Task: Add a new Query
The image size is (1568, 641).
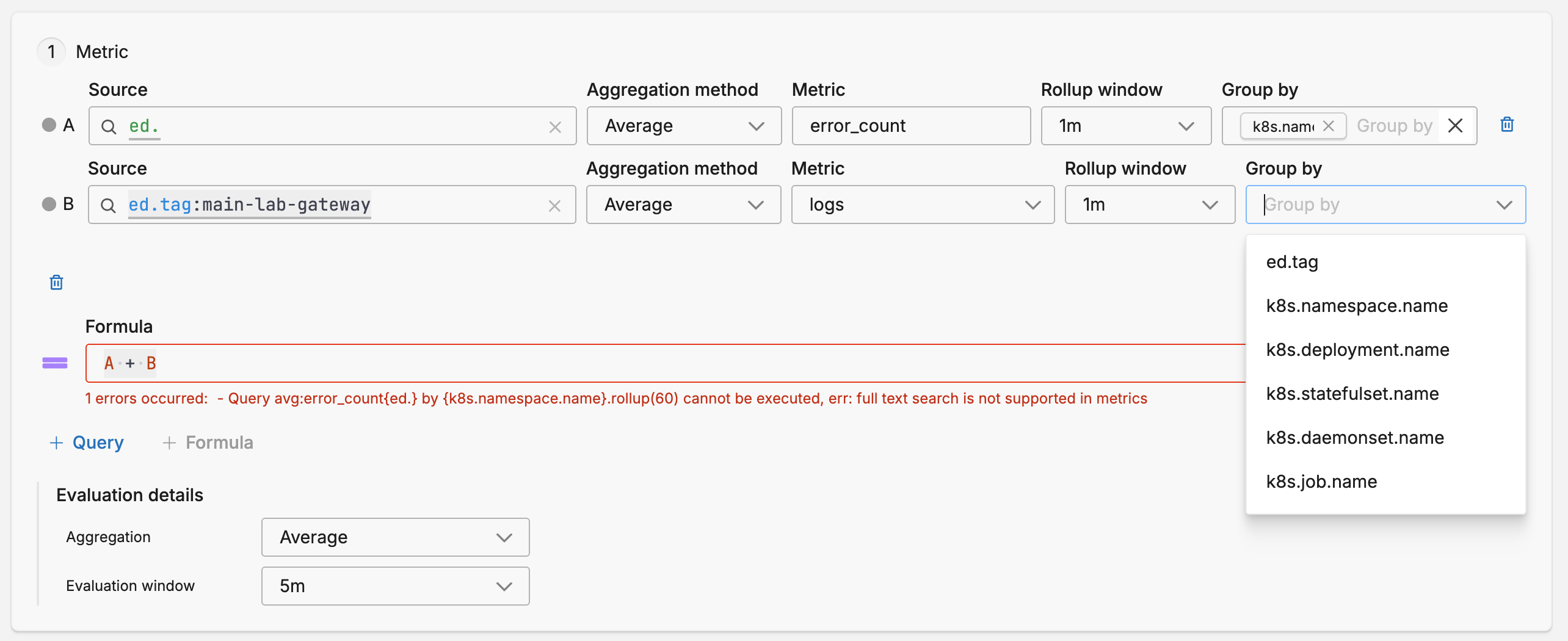Action: [87, 443]
